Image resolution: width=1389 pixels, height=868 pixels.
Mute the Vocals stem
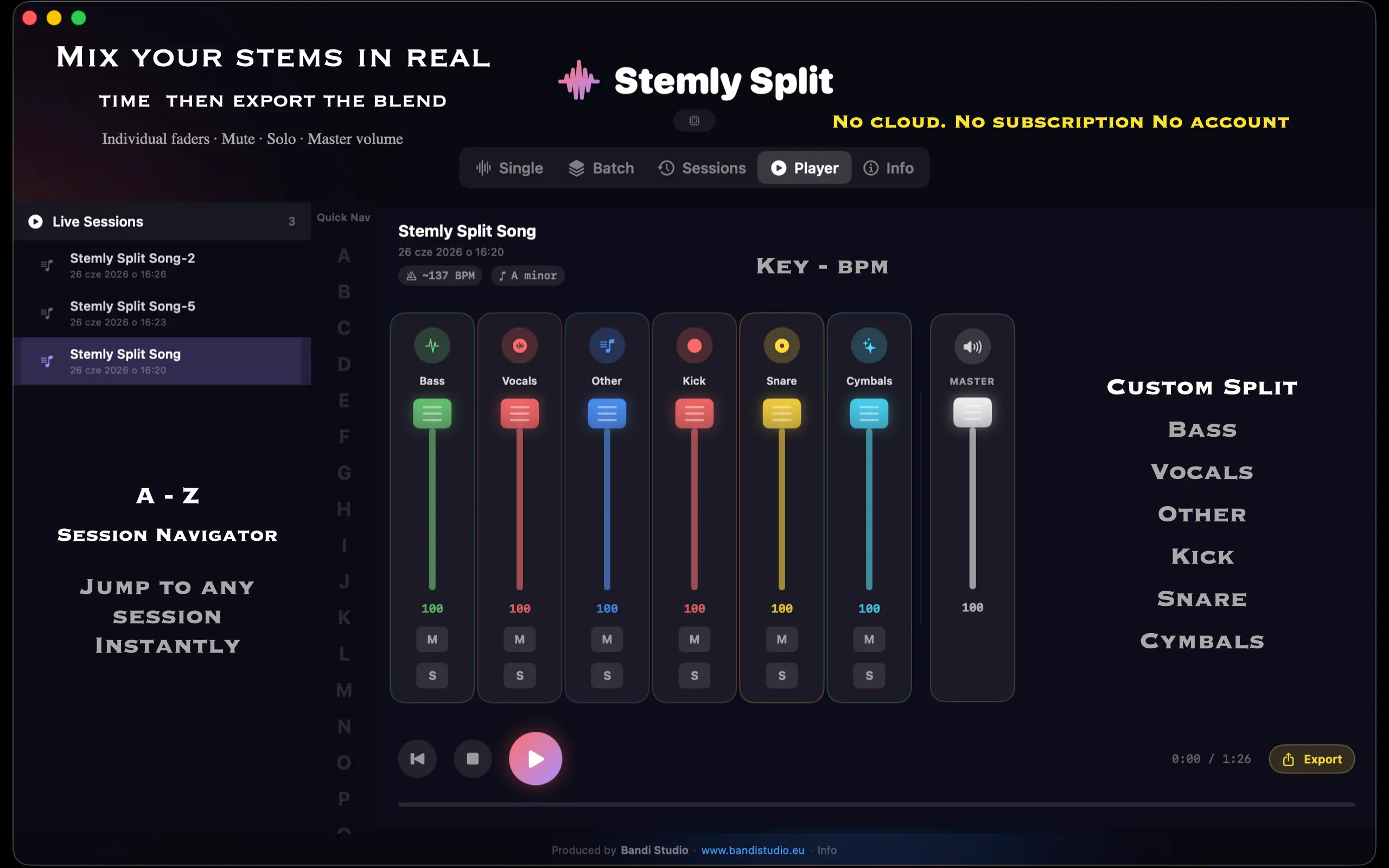click(519, 640)
